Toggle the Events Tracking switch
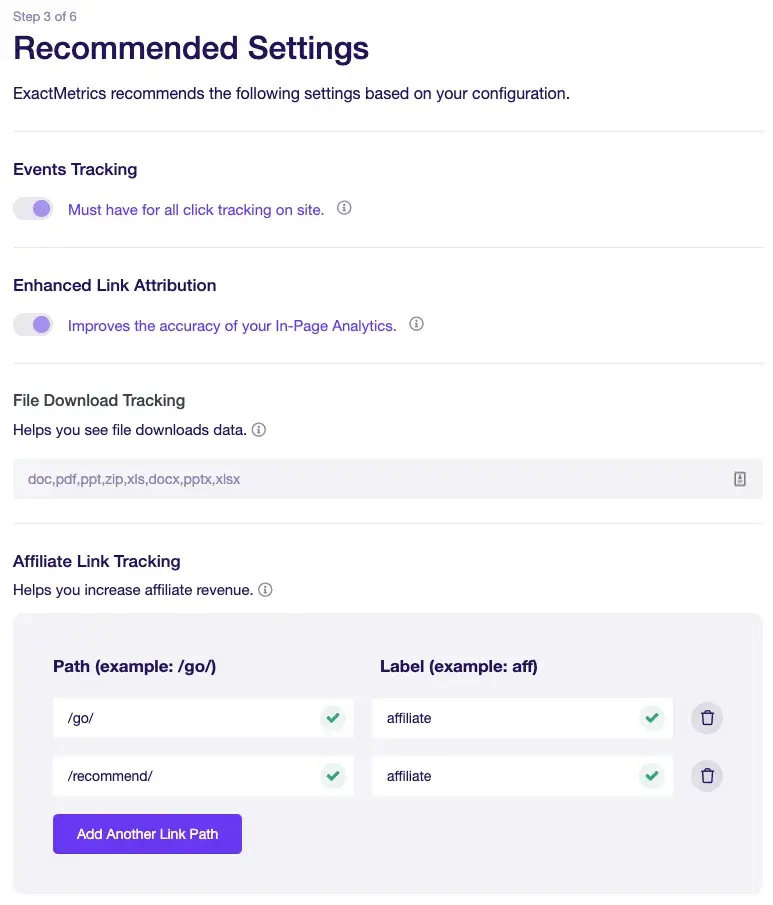Screen dimensions: 773x905 (33, 209)
